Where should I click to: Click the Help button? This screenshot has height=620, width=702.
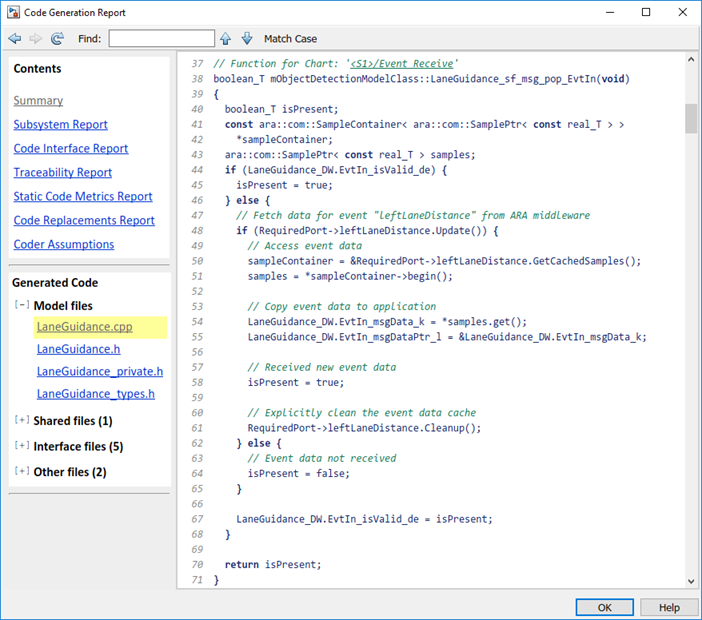coord(669,607)
